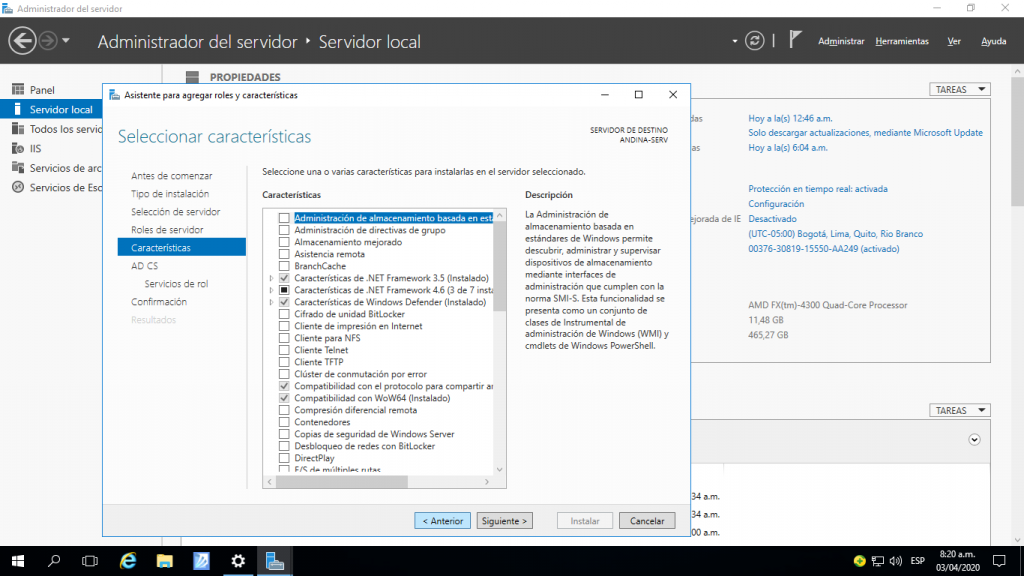Open the time zone Bogotá, Lima, Quito link
This screenshot has width=1024, height=576.
click(835, 234)
